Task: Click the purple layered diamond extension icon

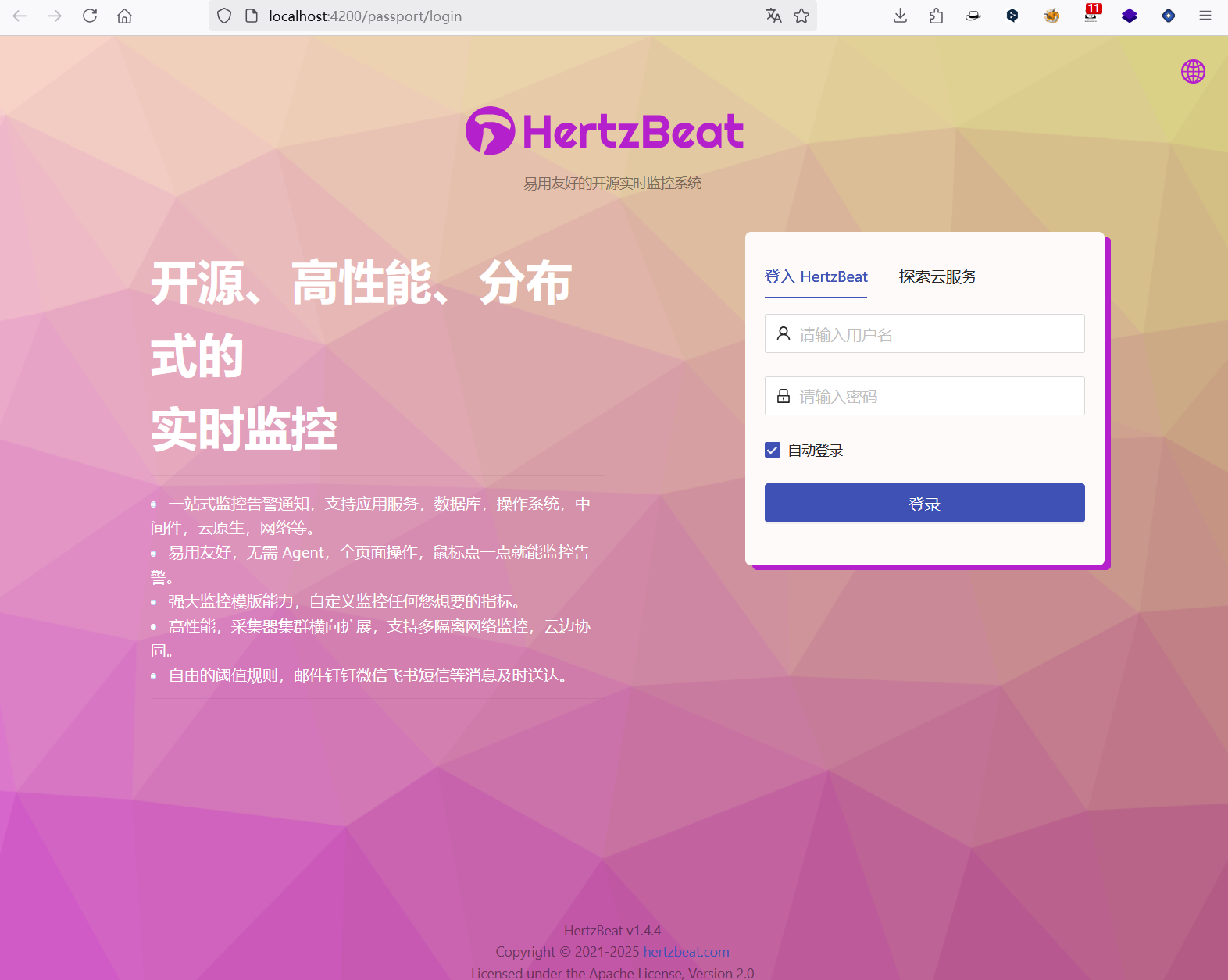Action: (1130, 16)
